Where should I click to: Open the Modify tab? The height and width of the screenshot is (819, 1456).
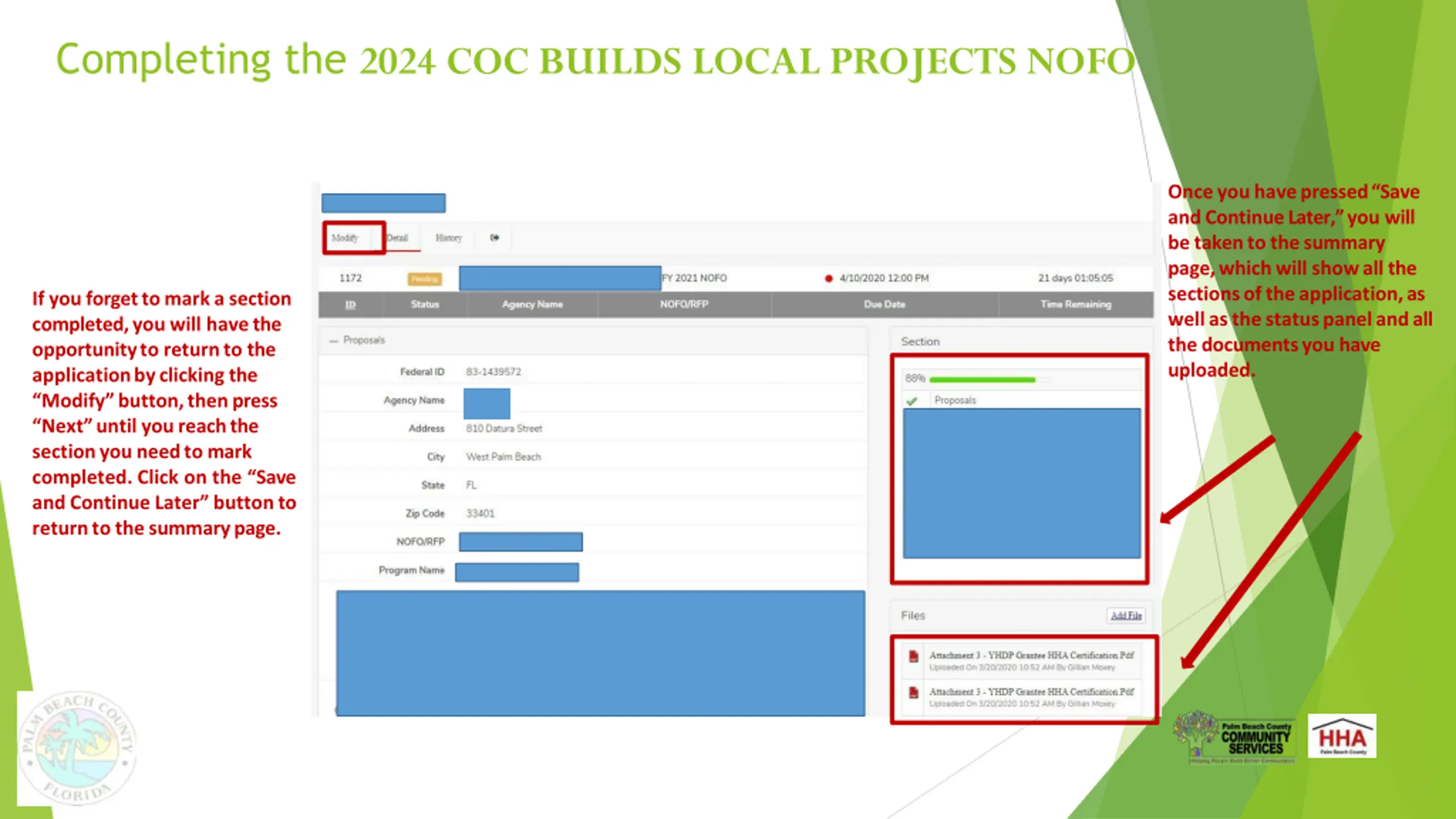(345, 238)
